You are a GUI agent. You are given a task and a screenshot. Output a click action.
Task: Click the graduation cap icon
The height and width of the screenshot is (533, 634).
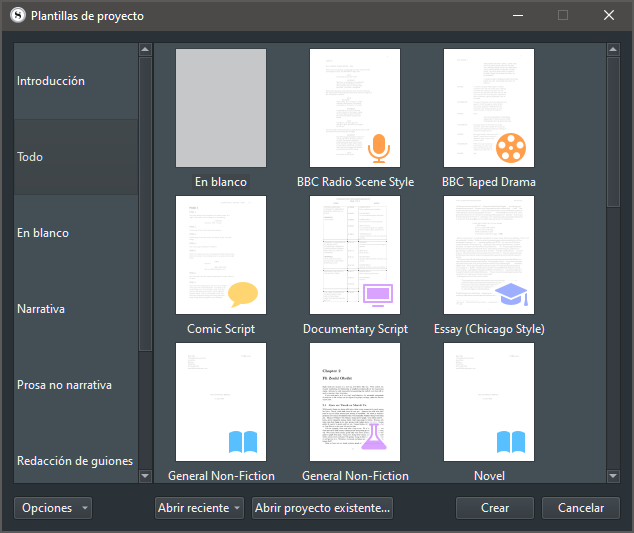[x=512, y=294]
